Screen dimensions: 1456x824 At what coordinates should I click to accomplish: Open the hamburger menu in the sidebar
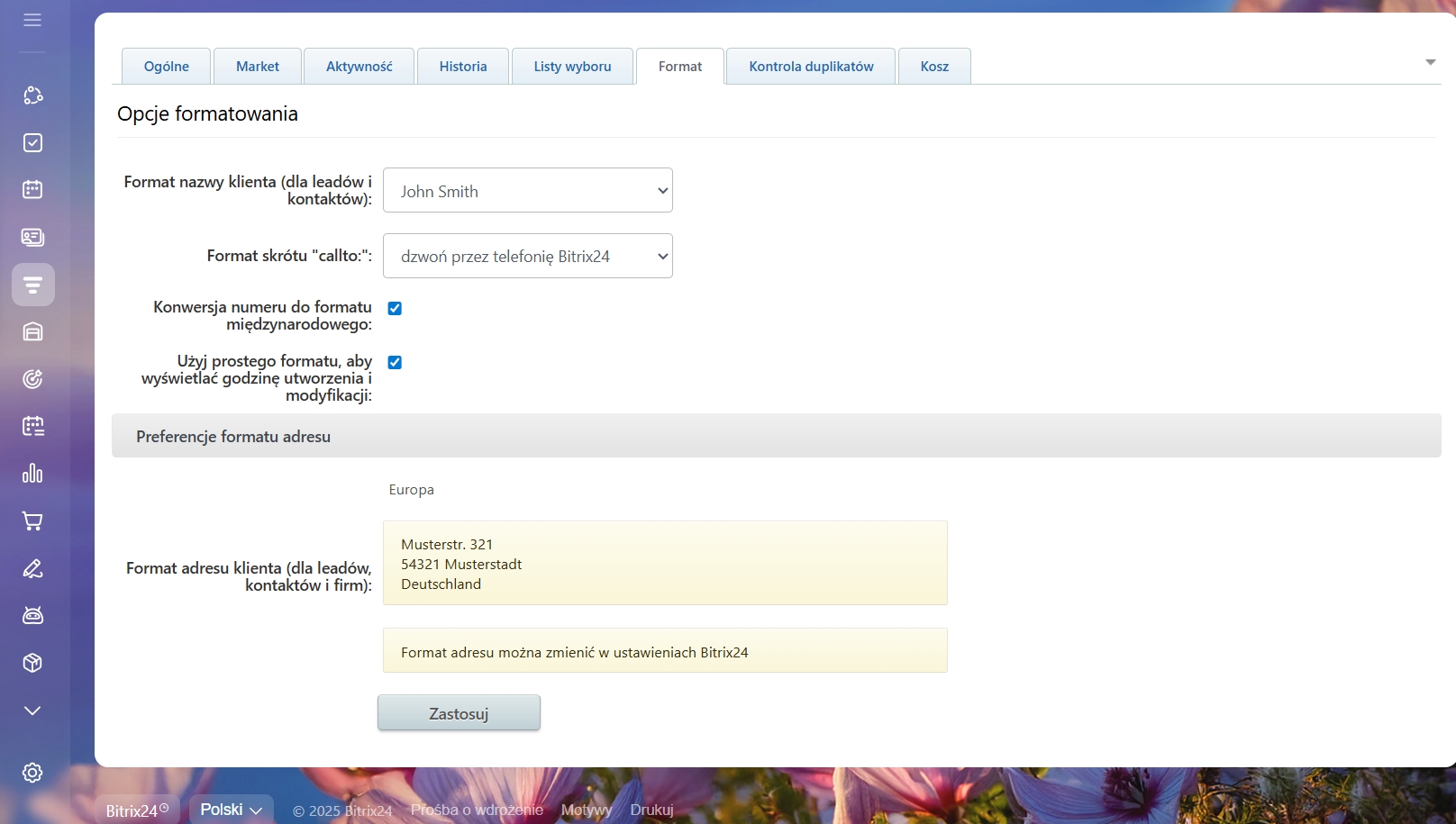pyautogui.click(x=32, y=20)
